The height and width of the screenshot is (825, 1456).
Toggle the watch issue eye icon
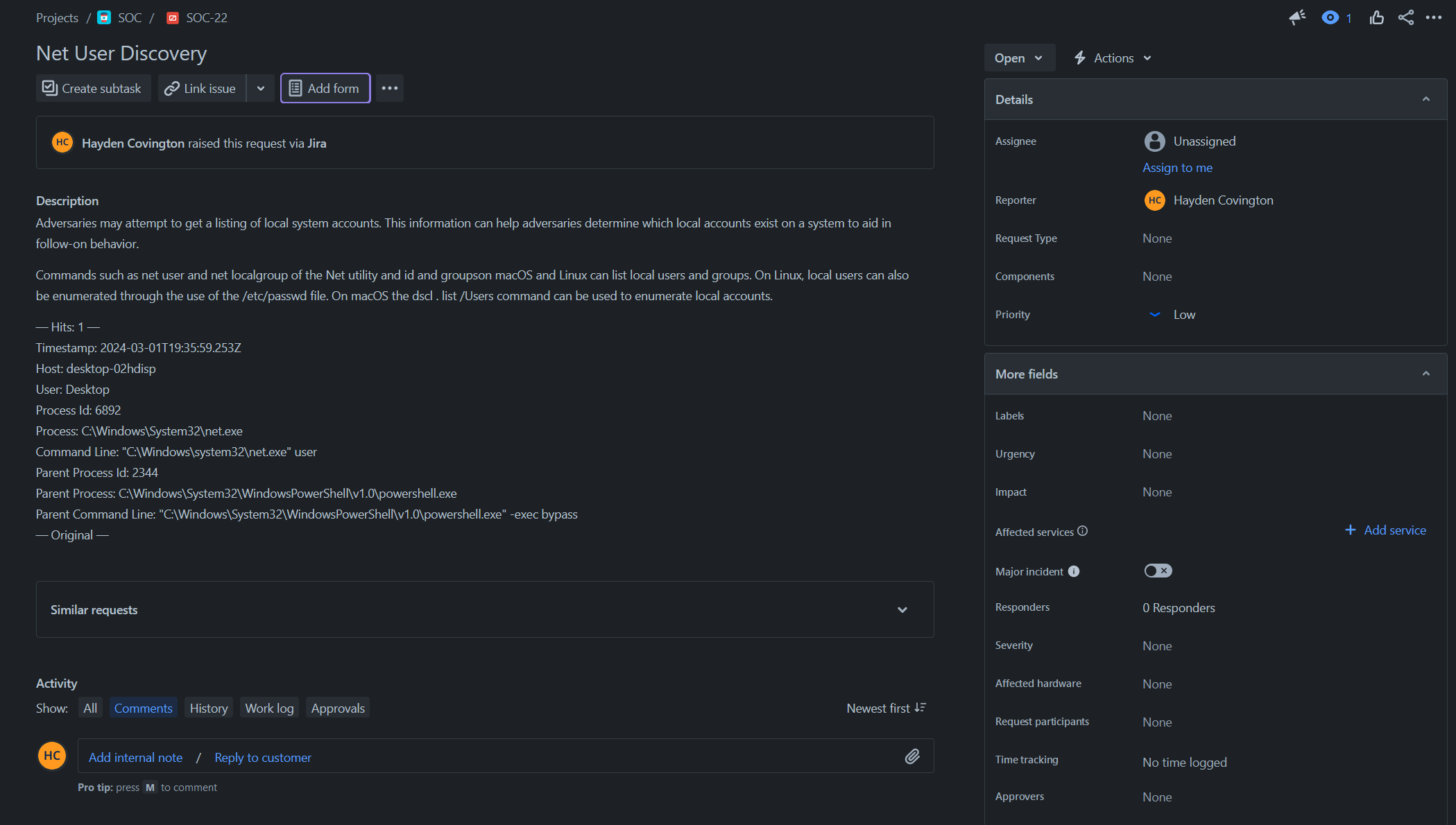click(1330, 18)
